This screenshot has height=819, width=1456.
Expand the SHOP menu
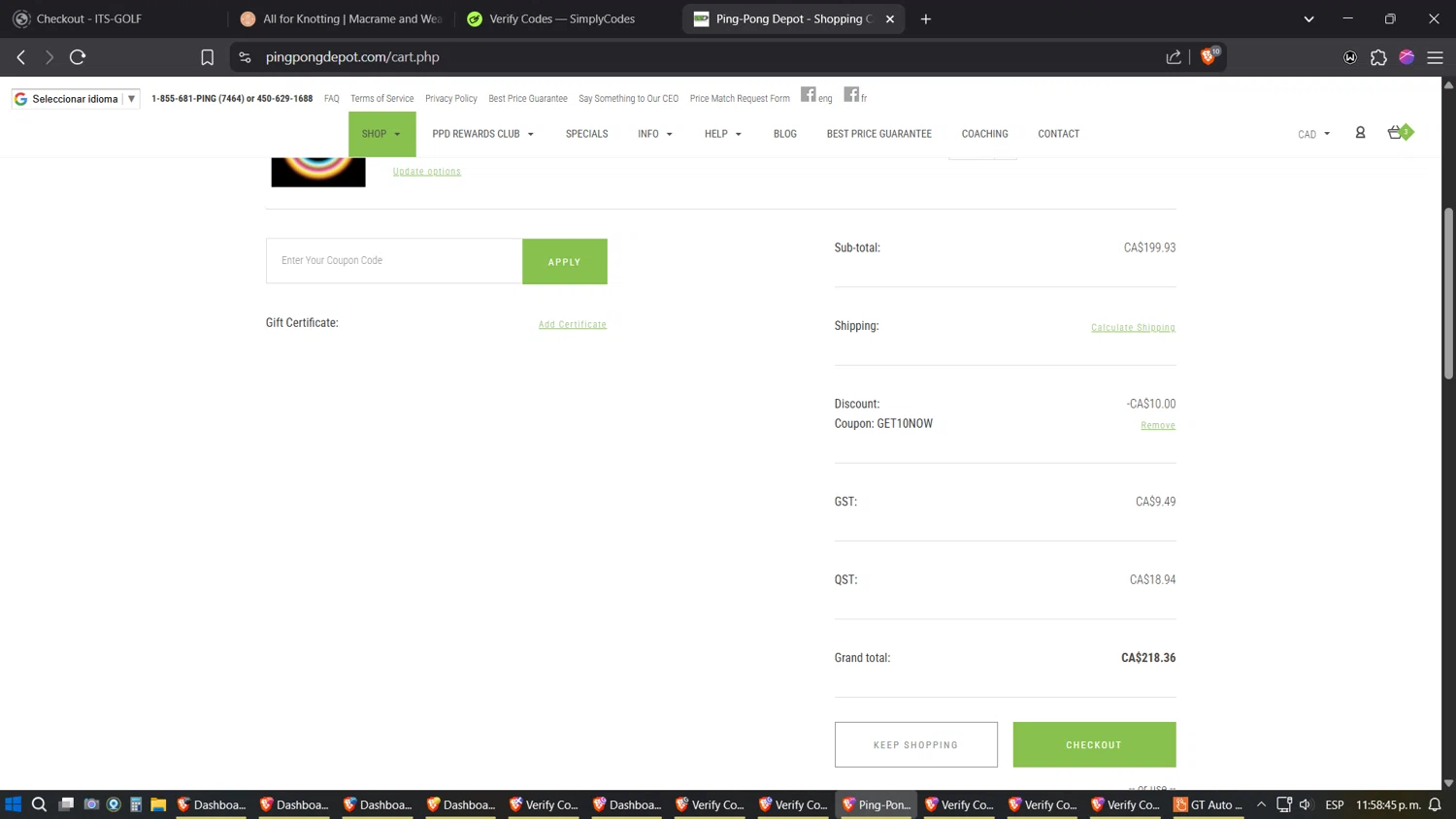pos(381,134)
